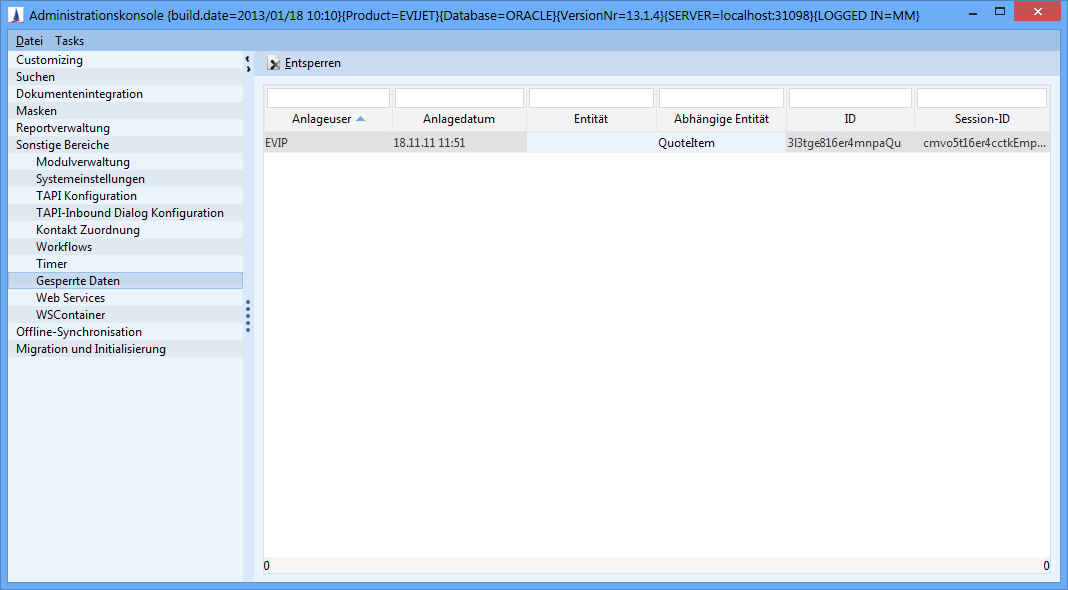The width and height of the screenshot is (1068, 590).
Task: Click the Session-ID filter field
Action: pos(981,98)
